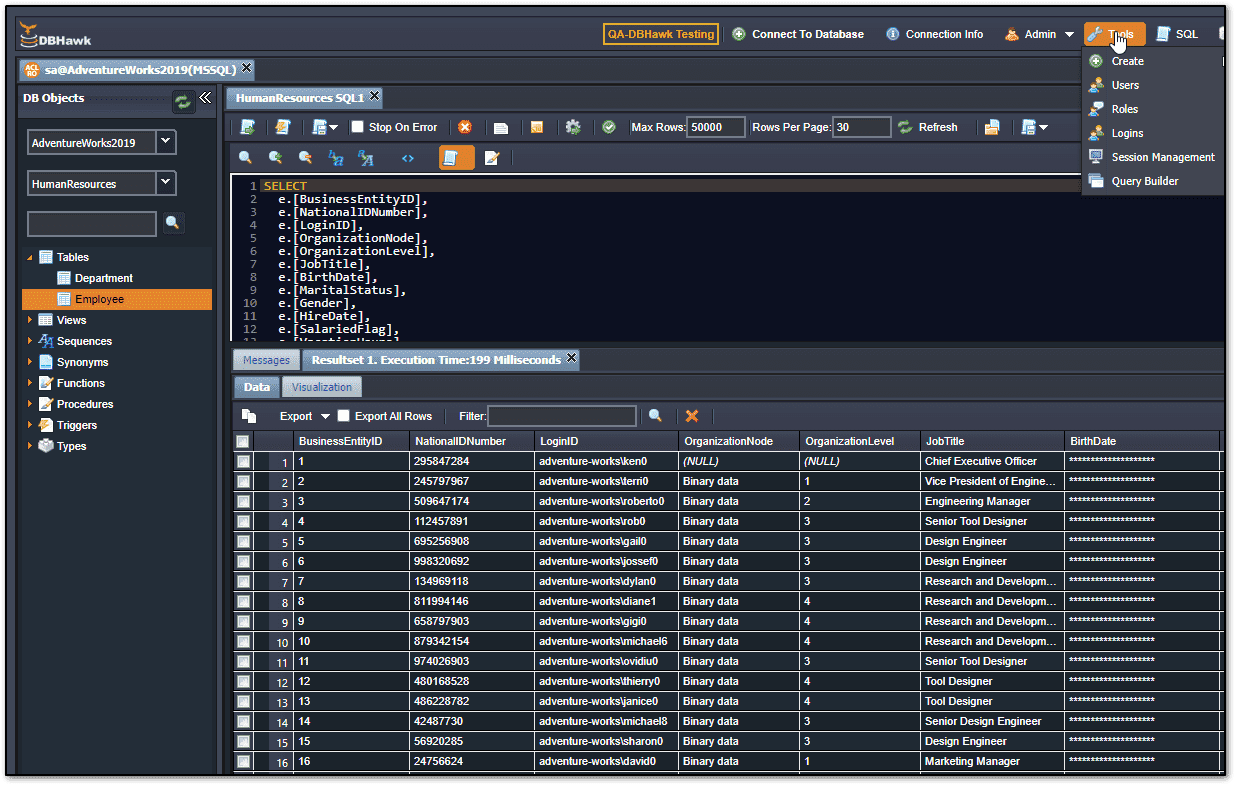Click the green checkmark validate icon

[x=608, y=127]
